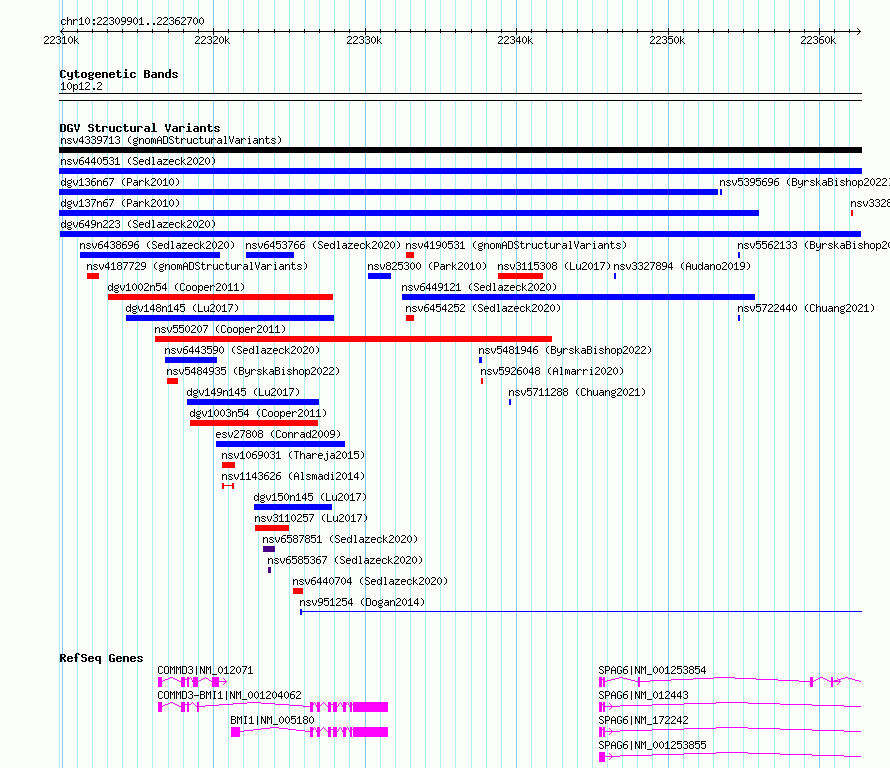Open nsv4190531 gnomAD variant label
Image resolution: width=890 pixels, height=768 pixels.
pyautogui.click(x=516, y=245)
